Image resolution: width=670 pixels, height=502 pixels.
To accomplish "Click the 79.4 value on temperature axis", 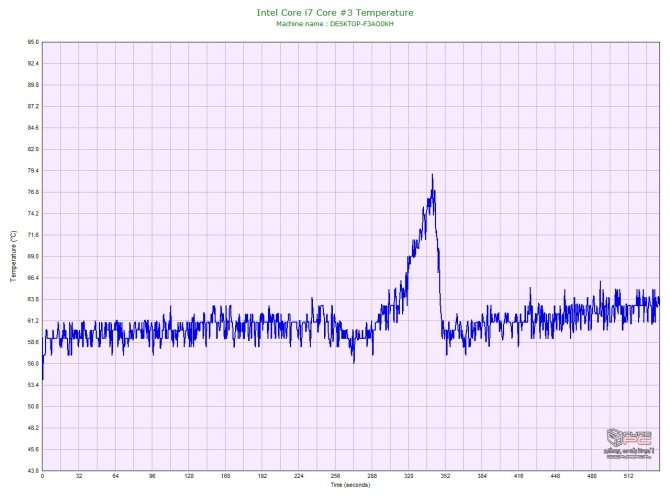I will point(33,171).
